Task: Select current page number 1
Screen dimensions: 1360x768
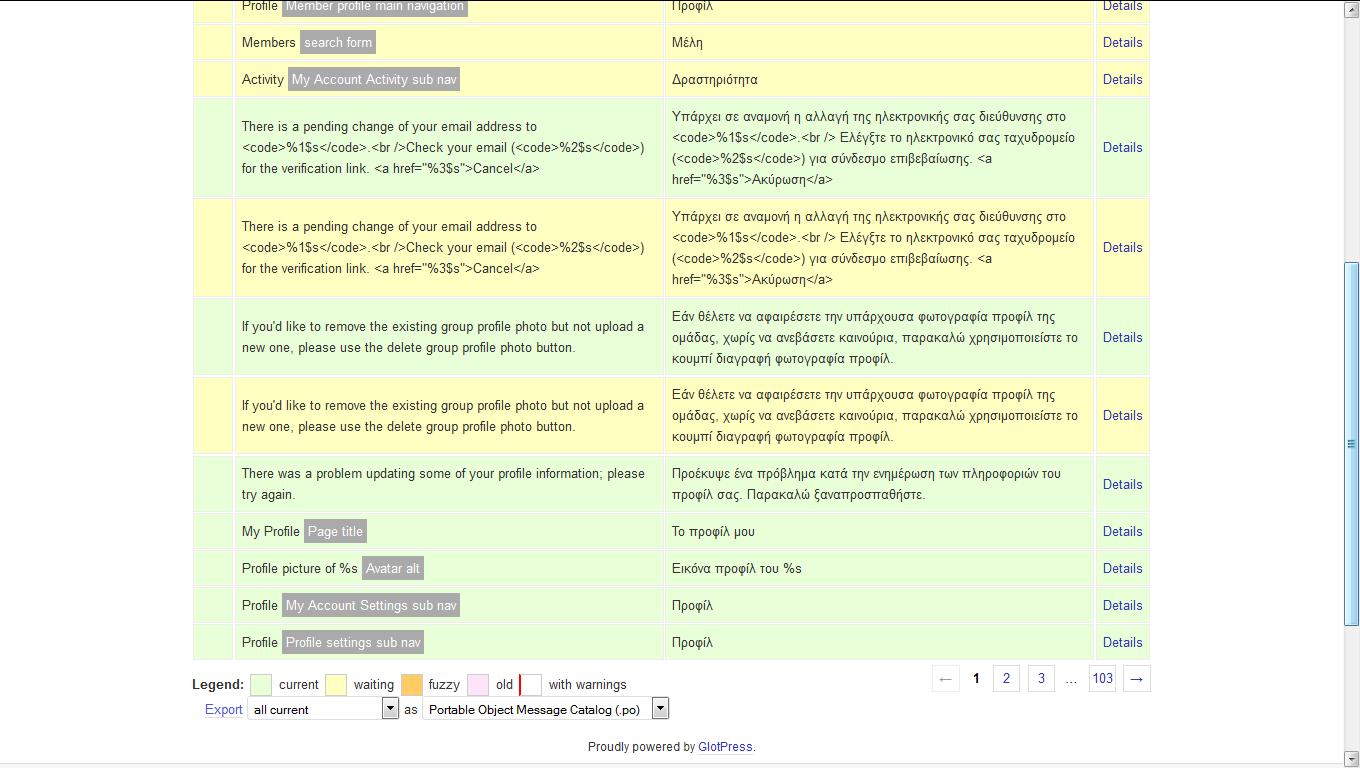Action: pyautogui.click(x=976, y=679)
